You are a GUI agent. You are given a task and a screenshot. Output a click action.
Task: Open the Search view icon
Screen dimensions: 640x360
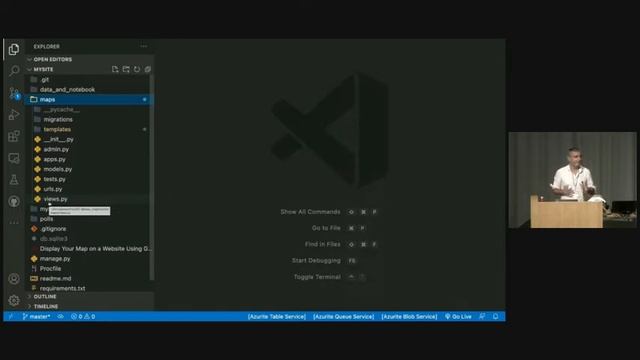[x=14, y=71]
